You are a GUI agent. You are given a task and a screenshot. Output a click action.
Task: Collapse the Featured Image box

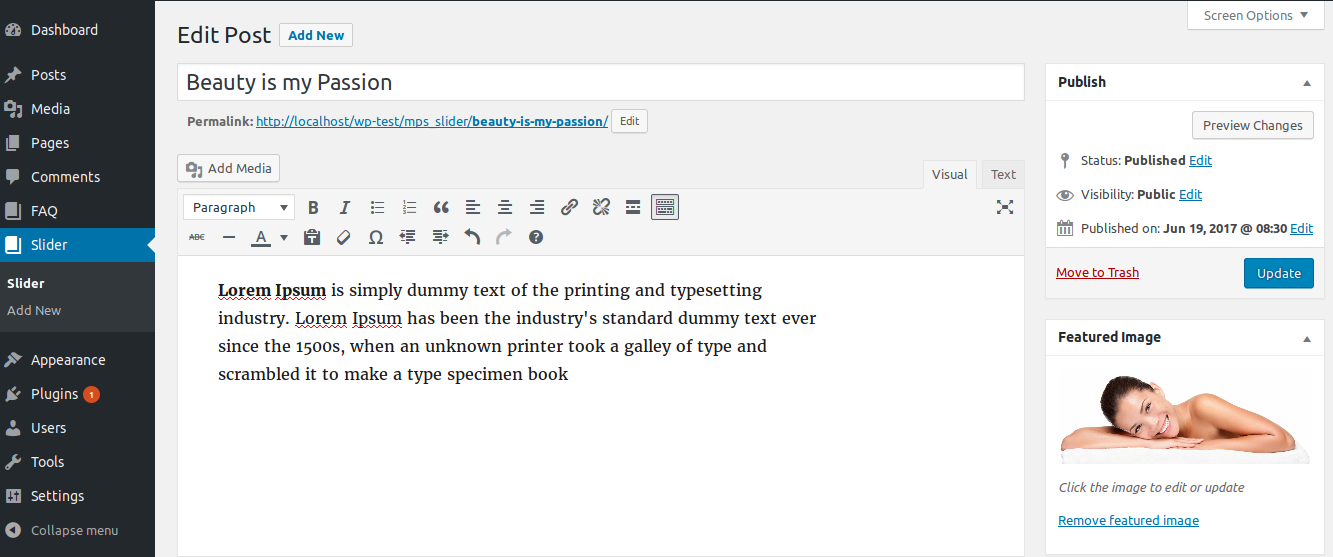click(1307, 338)
